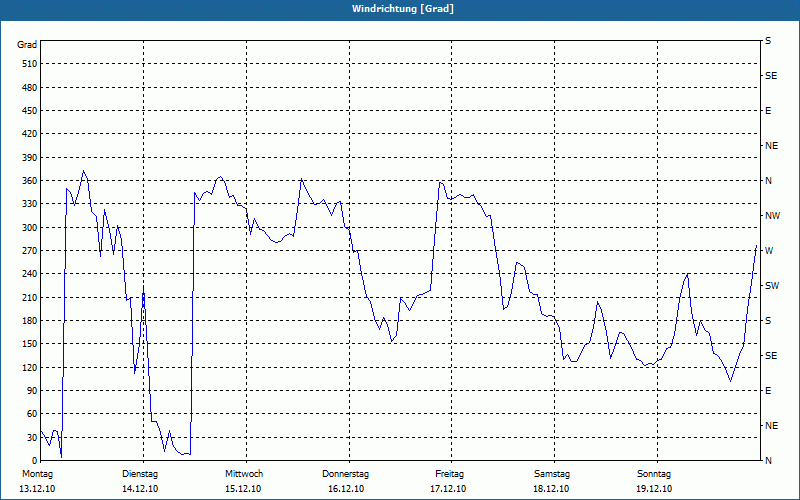Click the 180 value on the left axis

point(29,321)
